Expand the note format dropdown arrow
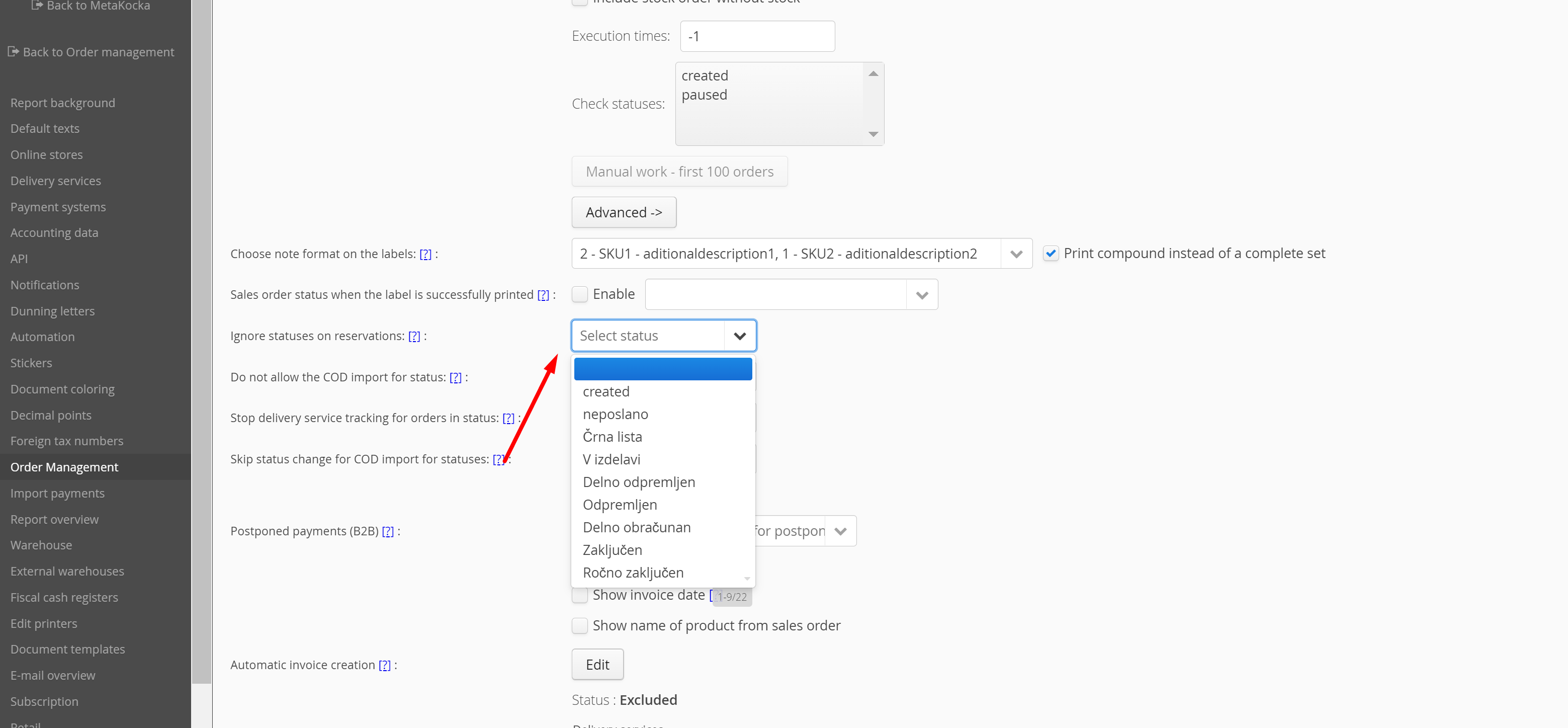Viewport: 1568px width, 728px height. click(1016, 254)
